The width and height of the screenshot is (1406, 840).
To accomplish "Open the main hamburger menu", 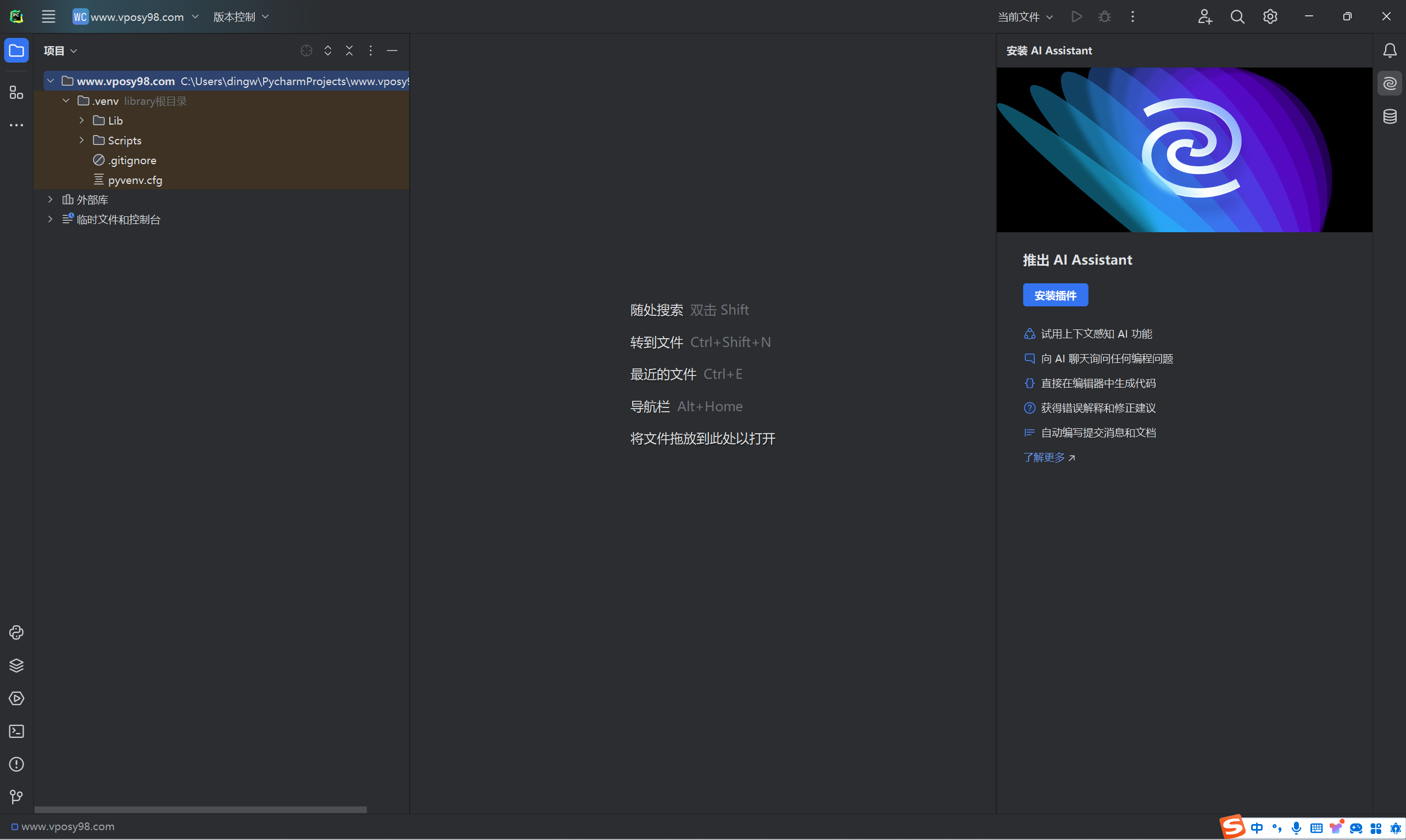I will tap(49, 17).
